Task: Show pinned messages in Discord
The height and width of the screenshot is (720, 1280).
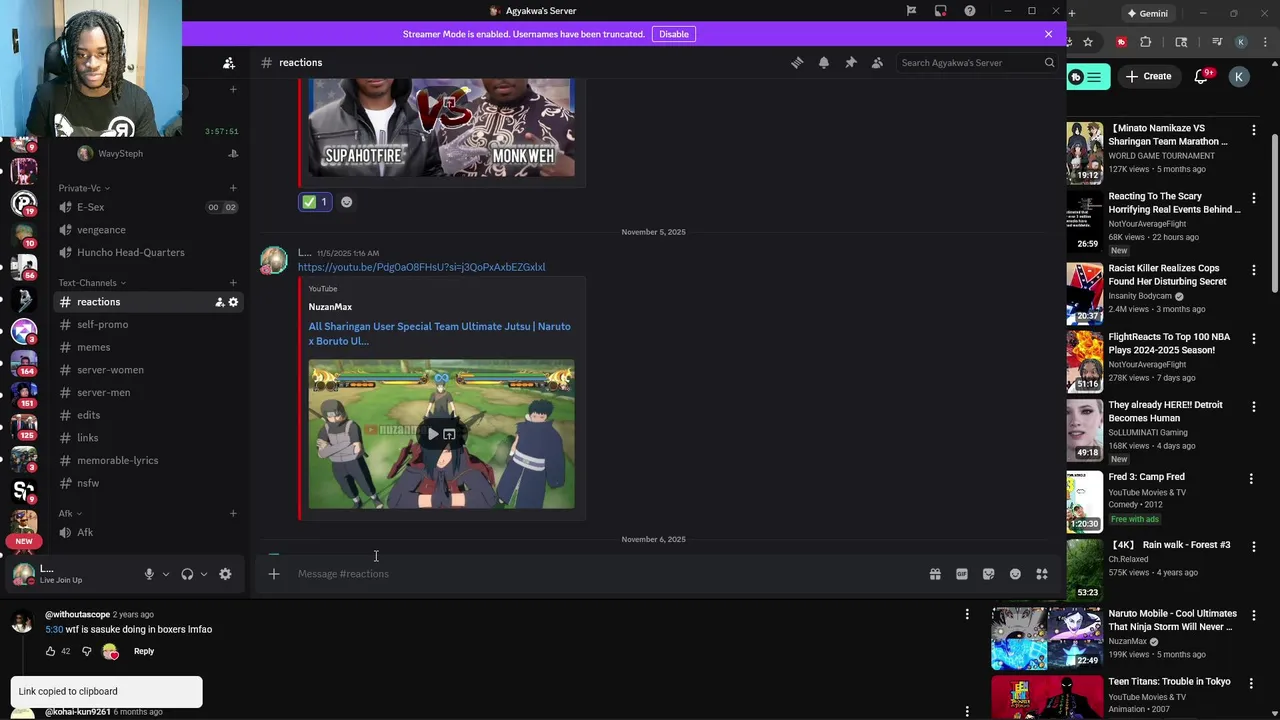Action: 851,62
